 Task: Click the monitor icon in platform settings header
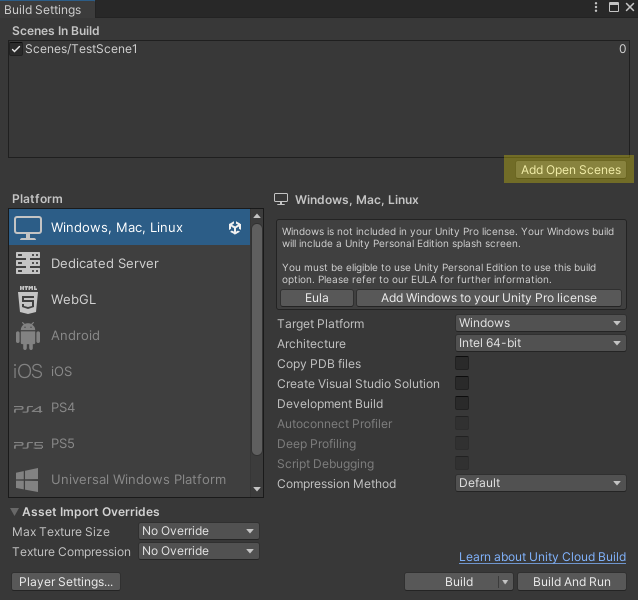[281, 199]
